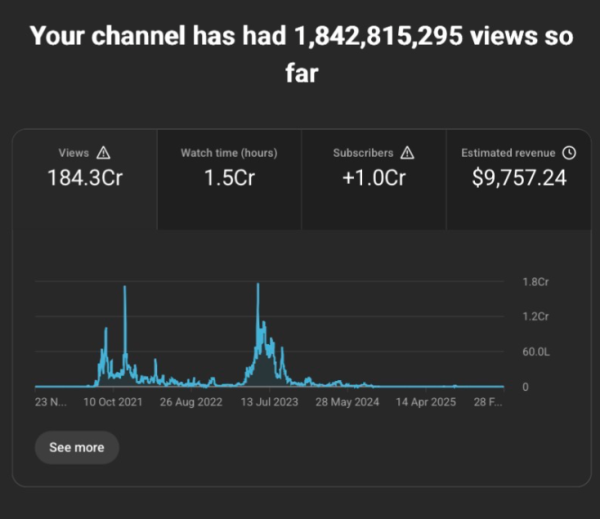Click the tallest chart spike in late 2021
The height and width of the screenshot is (519, 600).
point(125,289)
